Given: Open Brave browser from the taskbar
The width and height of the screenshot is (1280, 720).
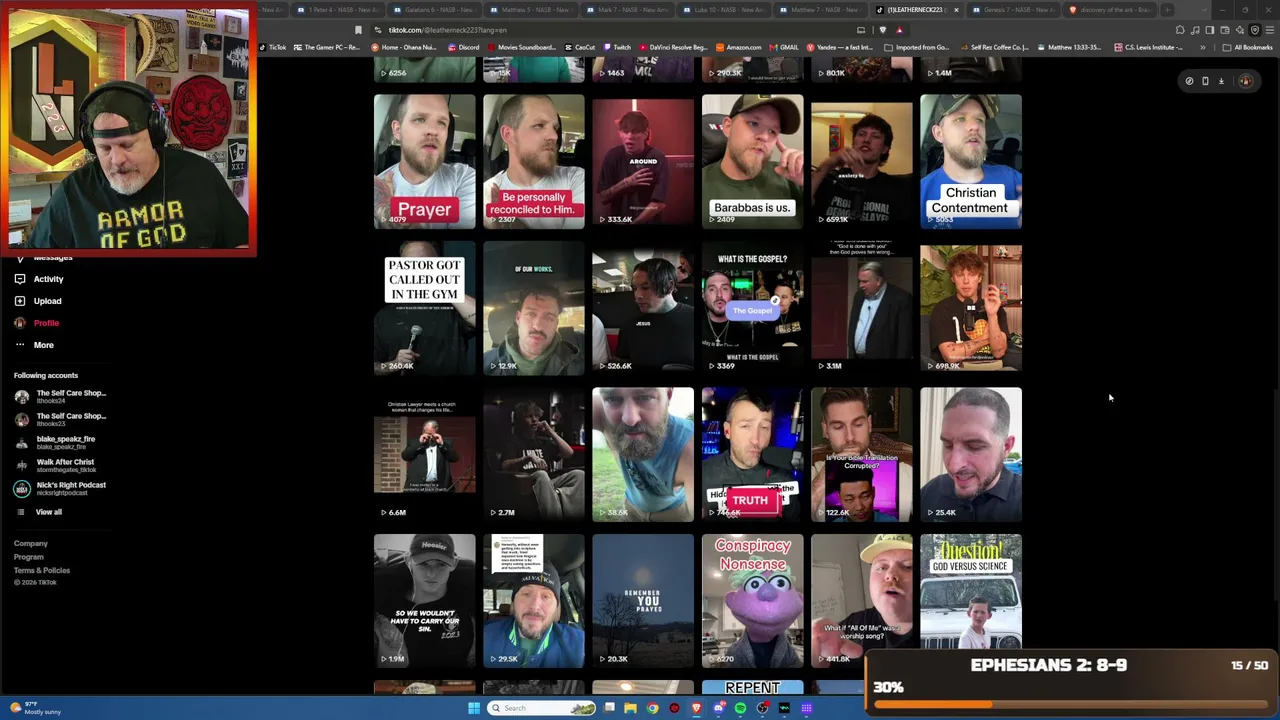Looking at the screenshot, I should click(x=696, y=708).
